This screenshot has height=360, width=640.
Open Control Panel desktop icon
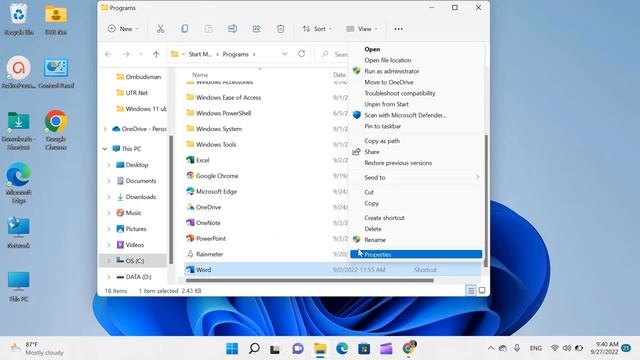coord(56,73)
